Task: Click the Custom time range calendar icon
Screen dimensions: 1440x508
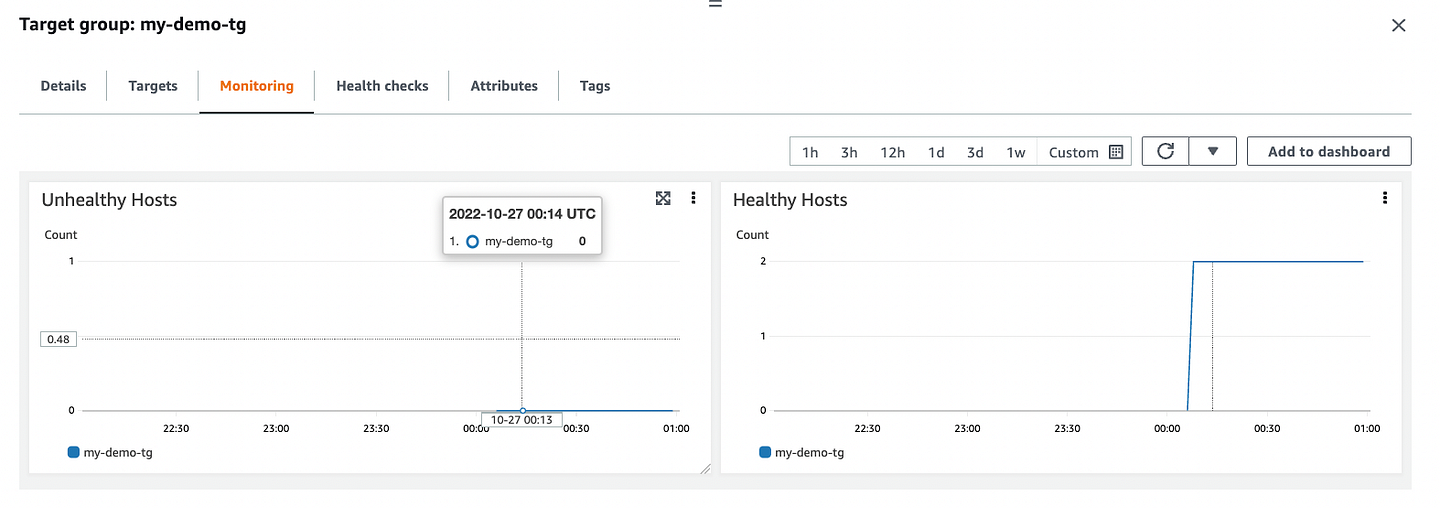Action: coord(1116,152)
